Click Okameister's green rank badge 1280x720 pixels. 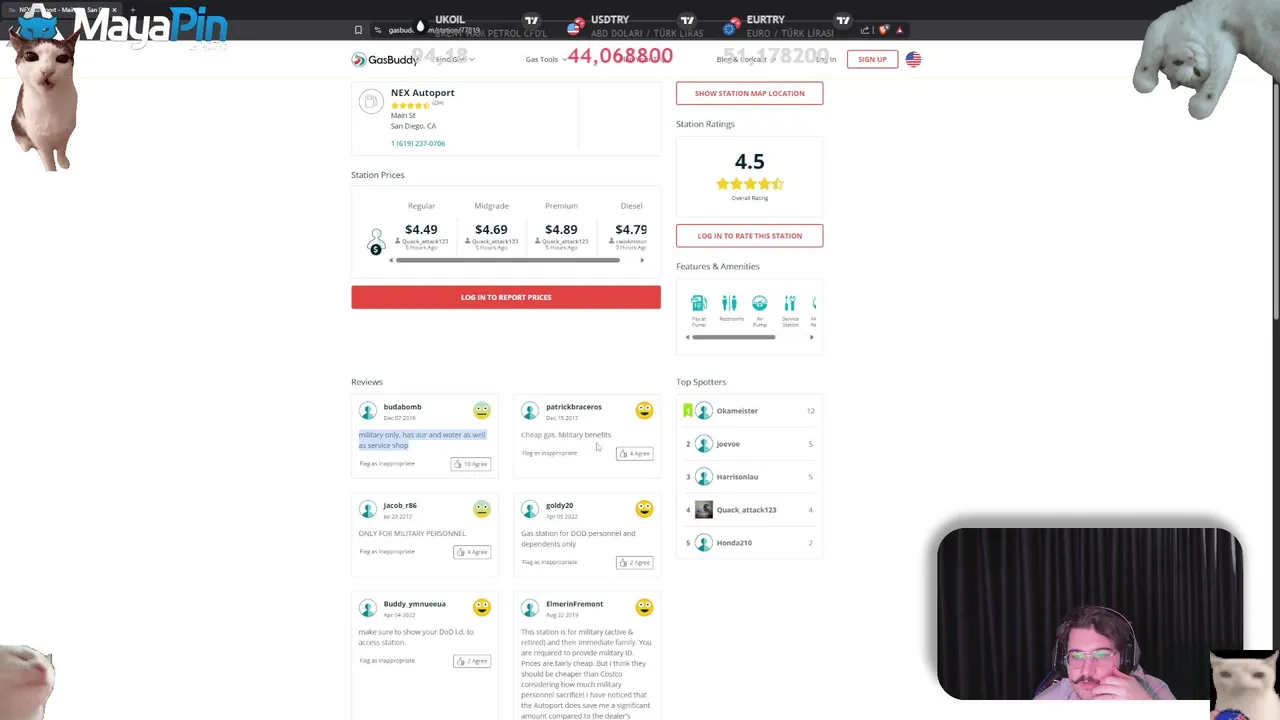tap(687, 411)
